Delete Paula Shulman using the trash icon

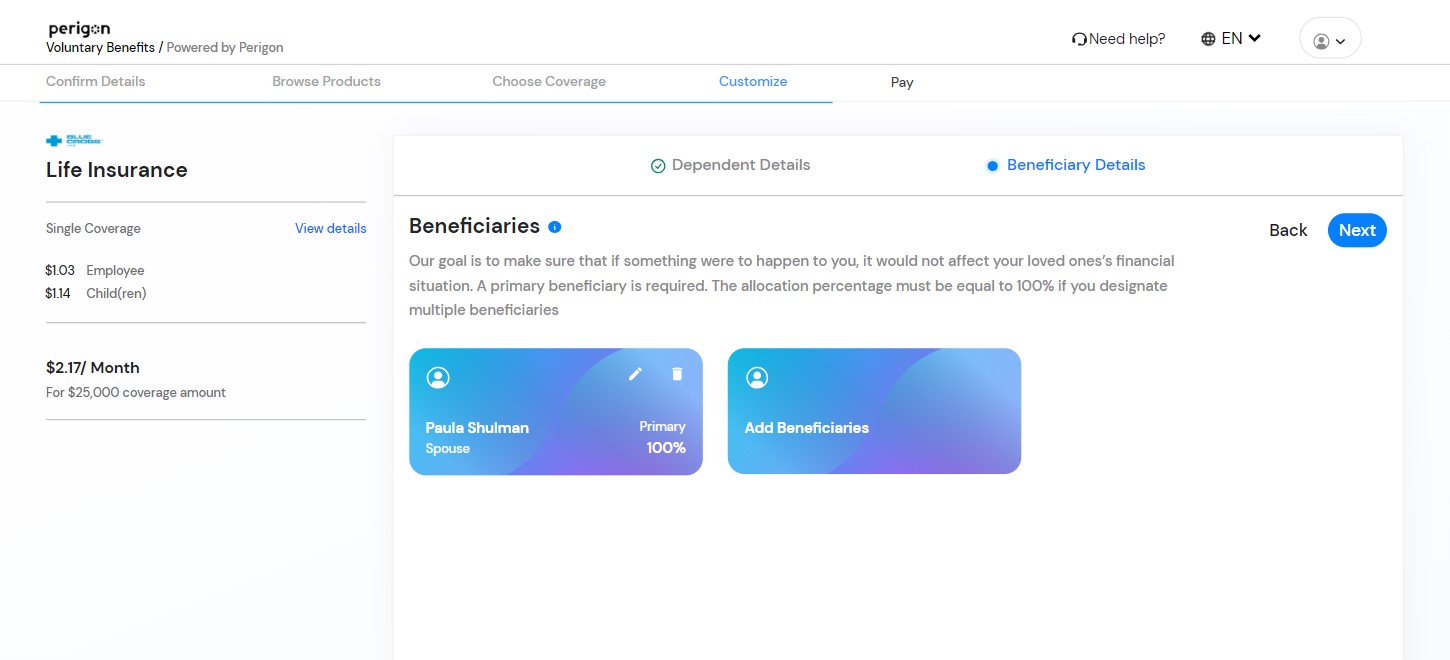[677, 374]
